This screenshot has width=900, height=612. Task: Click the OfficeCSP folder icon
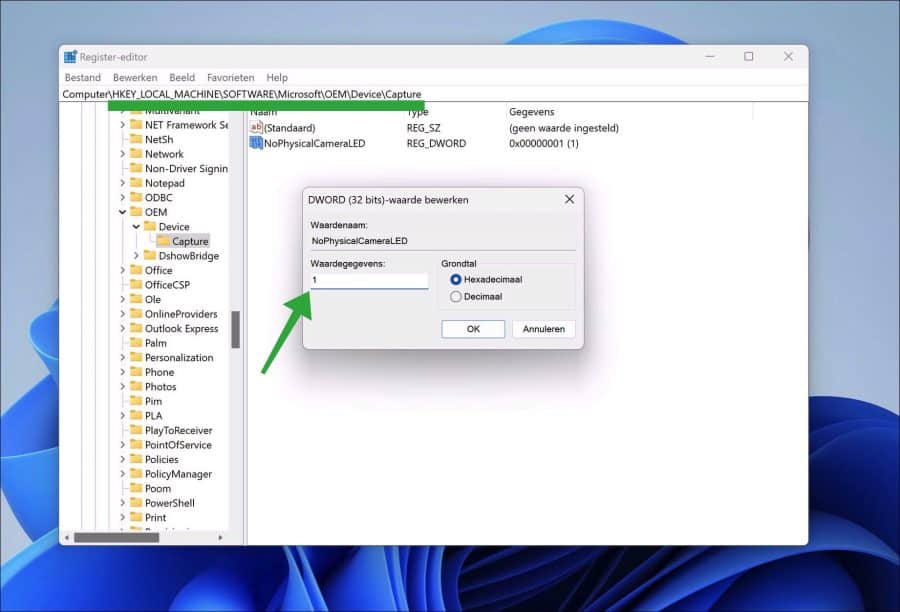click(x=136, y=285)
